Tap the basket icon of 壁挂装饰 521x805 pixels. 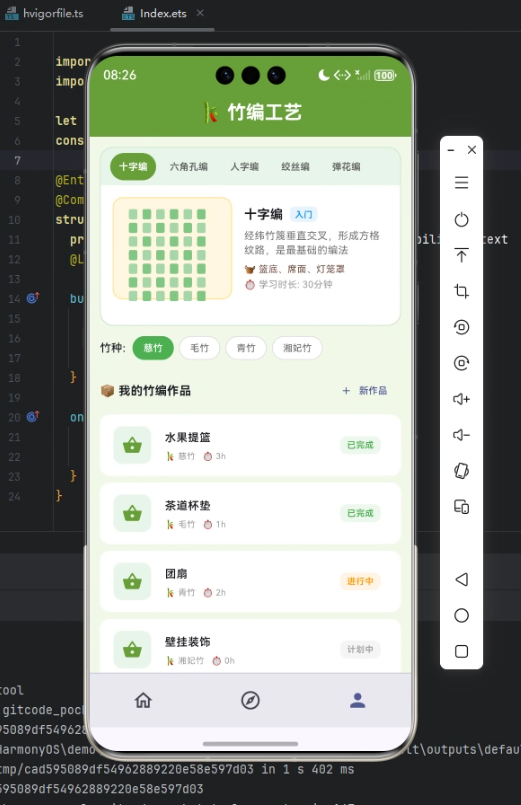click(x=132, y=649)
